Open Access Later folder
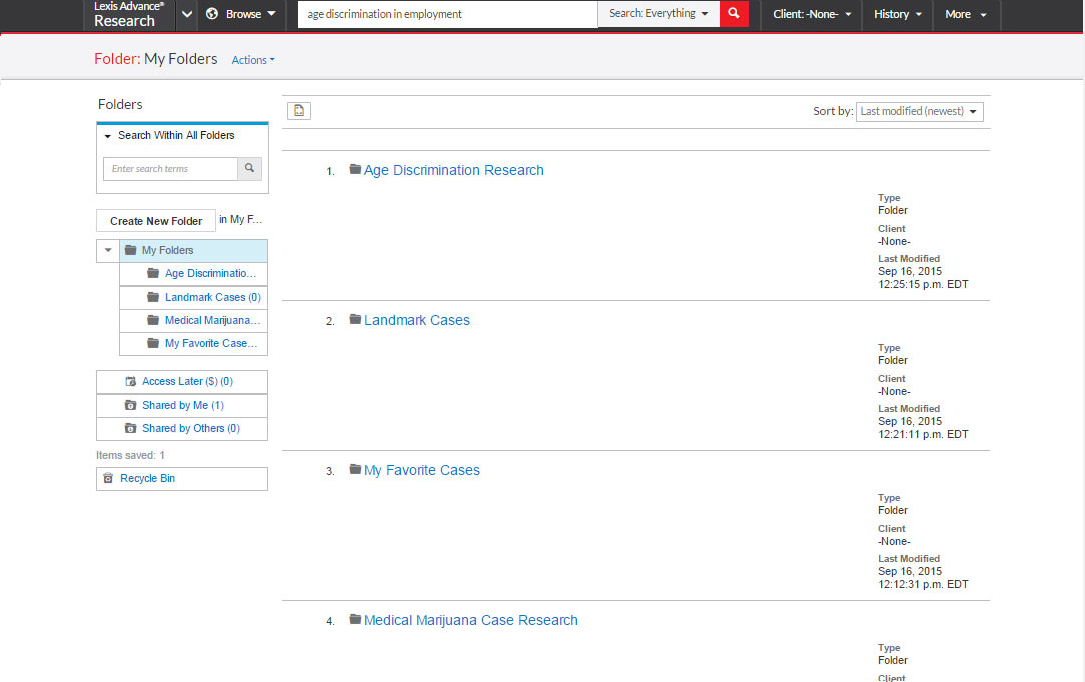The width and height of the screenshot is (1085, 682). (186, 382)
